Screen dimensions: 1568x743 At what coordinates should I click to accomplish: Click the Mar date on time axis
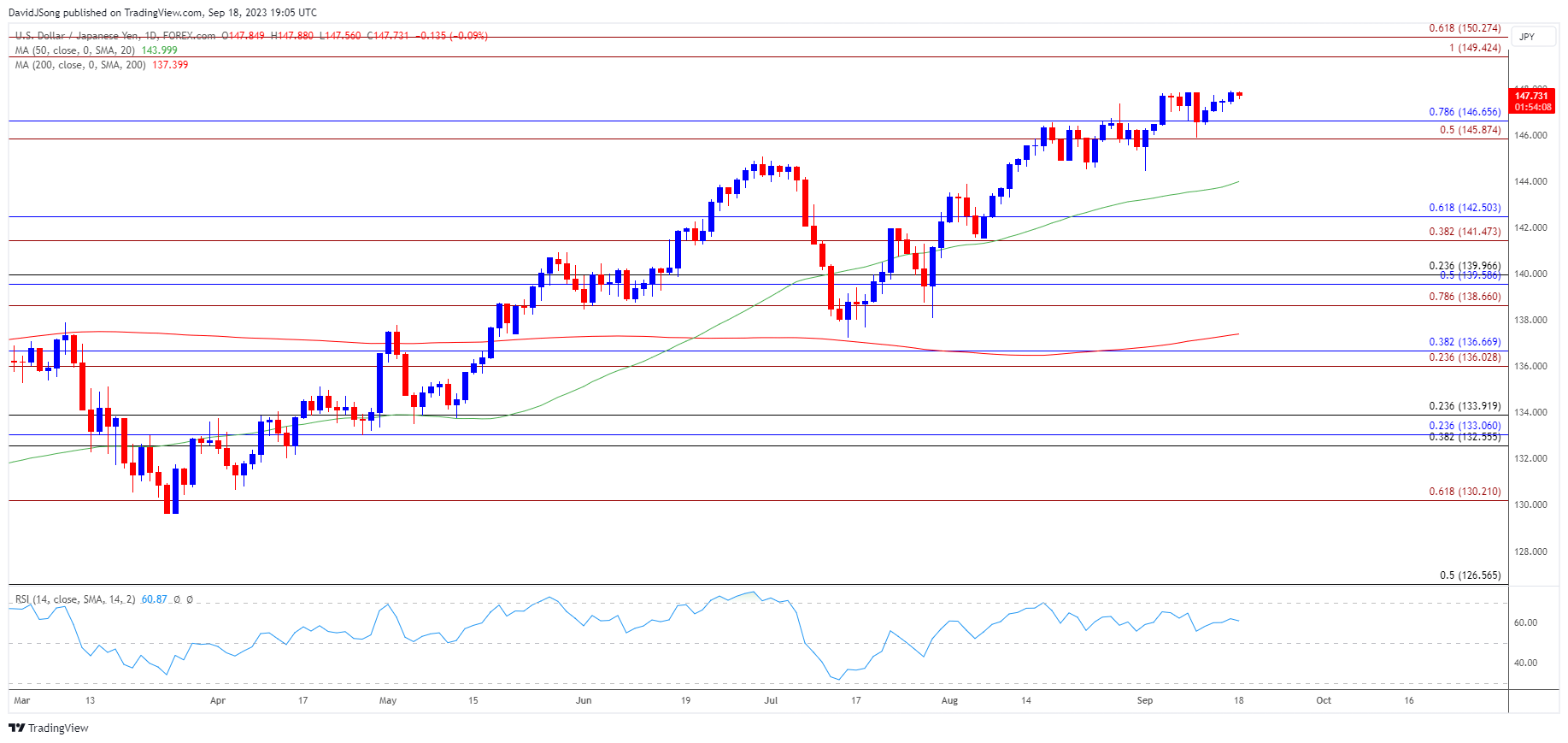click(x=22, y=700)
